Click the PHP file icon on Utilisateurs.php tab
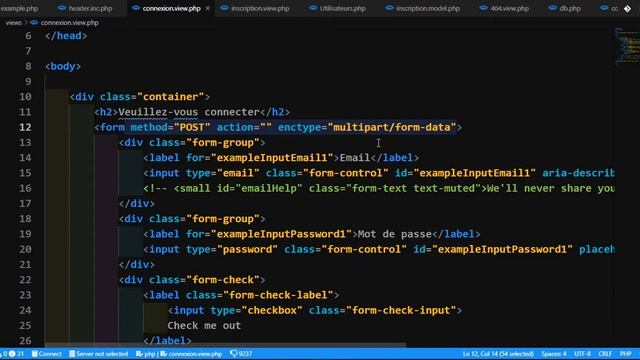This screenshot has width=640, height=360. pyautogui.click(x=313, y=8)
